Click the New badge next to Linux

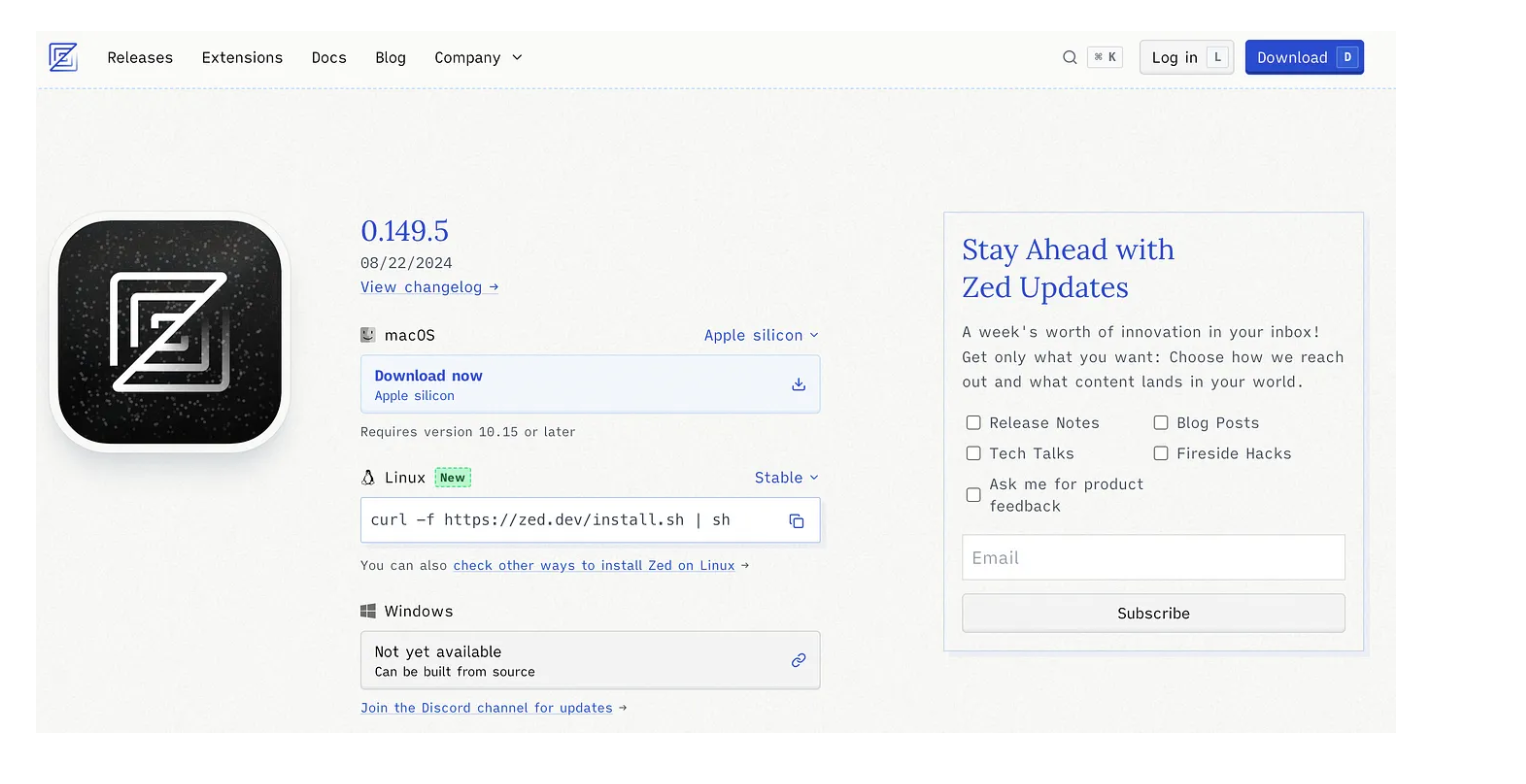(x=452, y=478)
